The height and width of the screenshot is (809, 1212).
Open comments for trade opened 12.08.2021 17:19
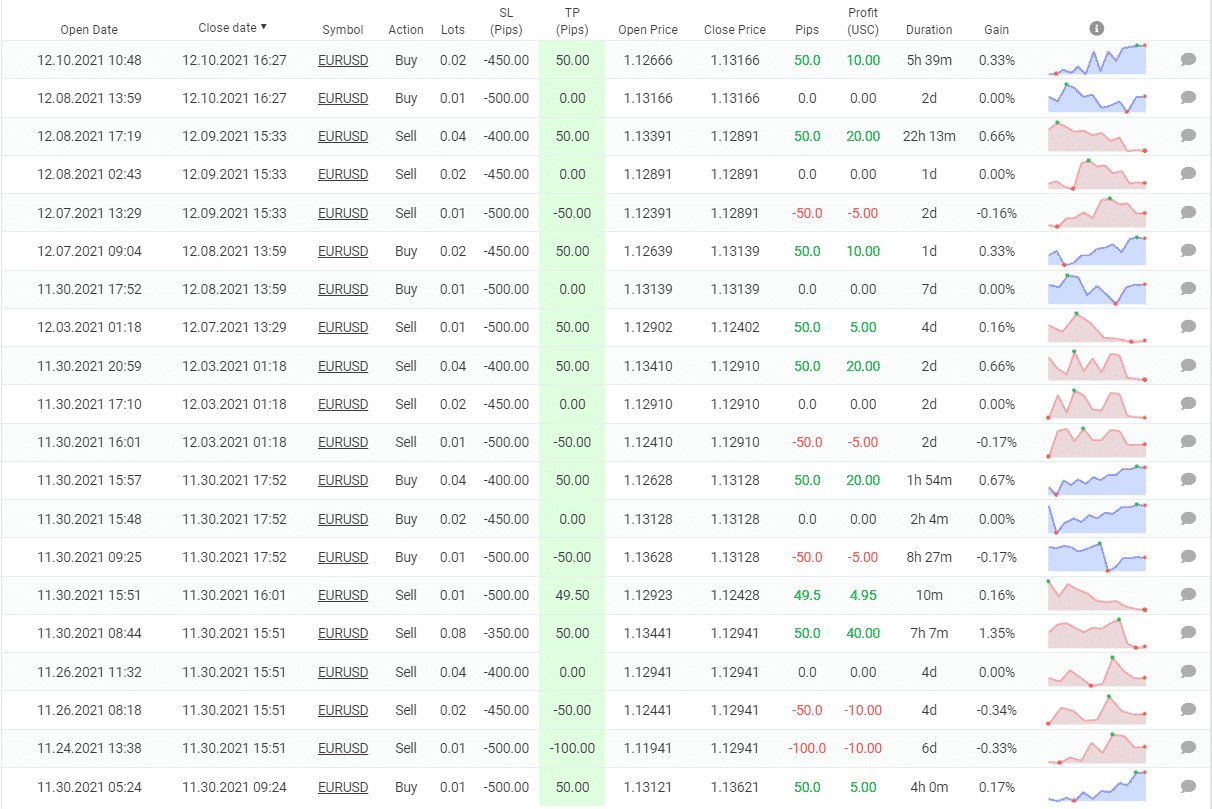[x=1188, y=136]
